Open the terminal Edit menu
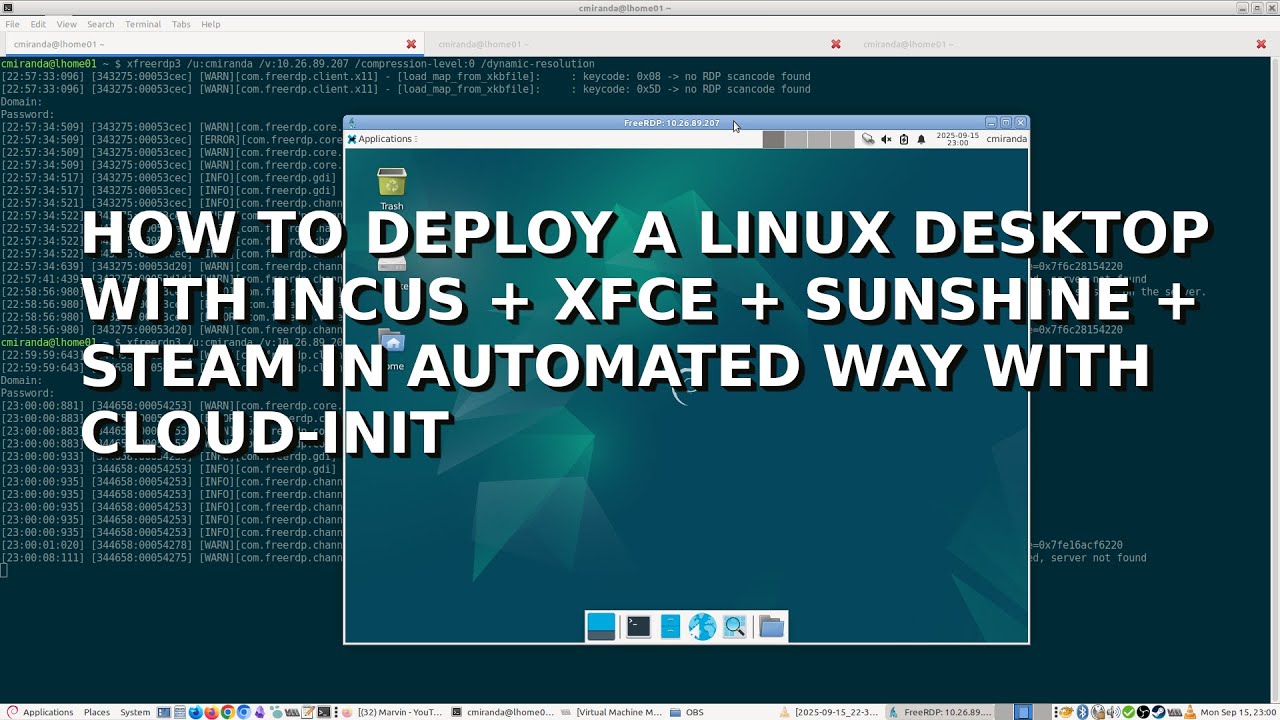The width and height of the screenshot is (1280, 720). 38,24
